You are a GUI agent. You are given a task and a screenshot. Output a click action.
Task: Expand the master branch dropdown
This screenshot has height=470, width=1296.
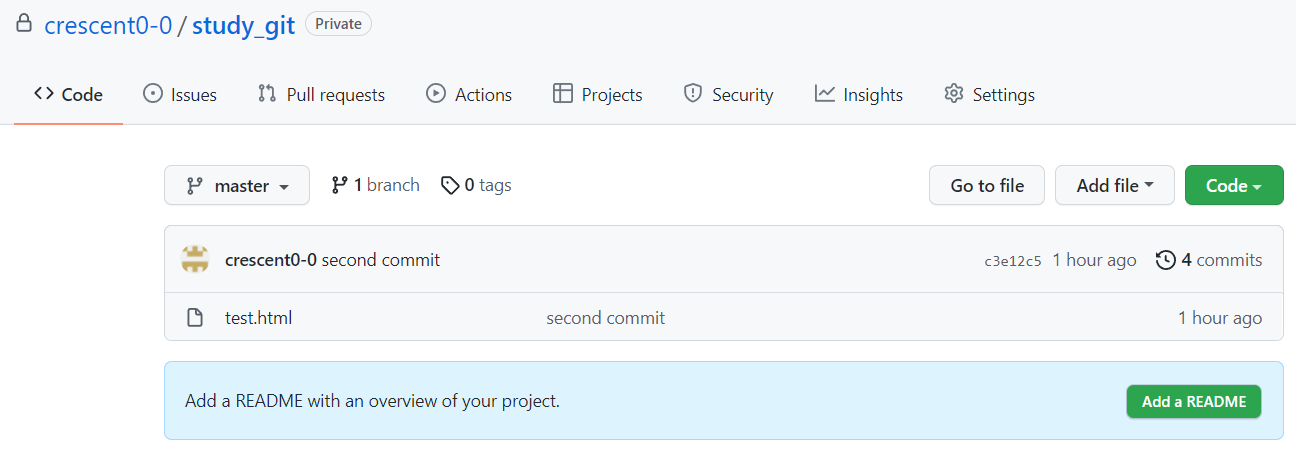tap(237, 185)
